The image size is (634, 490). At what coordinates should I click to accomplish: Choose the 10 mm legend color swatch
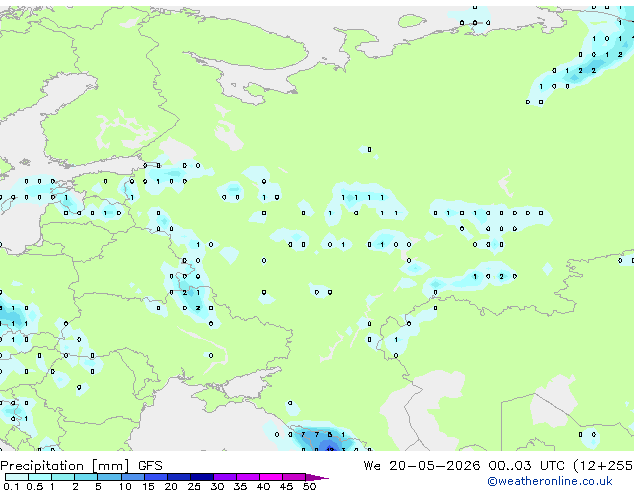pos(132,477)
